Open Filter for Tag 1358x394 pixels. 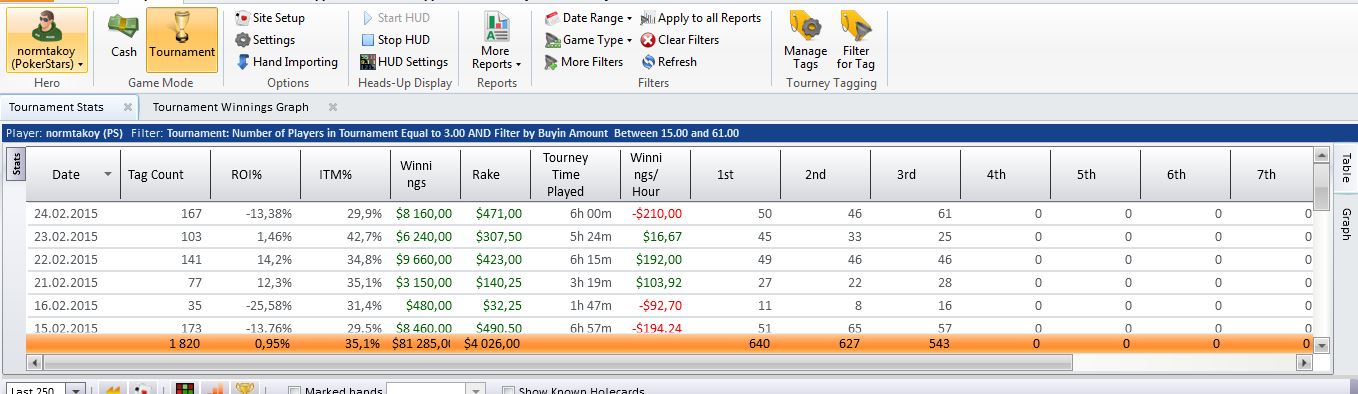click(x=855, y=40)
